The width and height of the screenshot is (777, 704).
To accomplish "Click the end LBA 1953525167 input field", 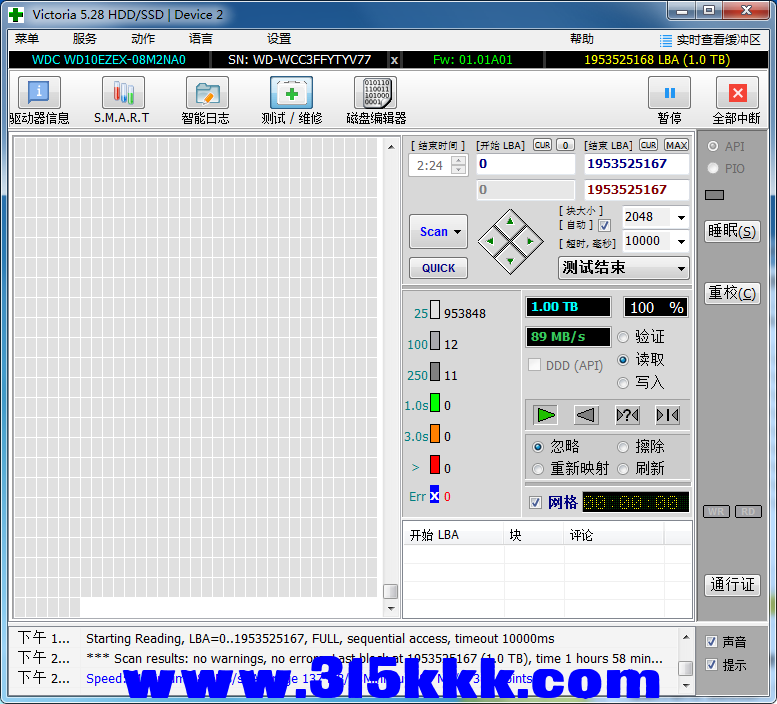I will pos(637,164).
